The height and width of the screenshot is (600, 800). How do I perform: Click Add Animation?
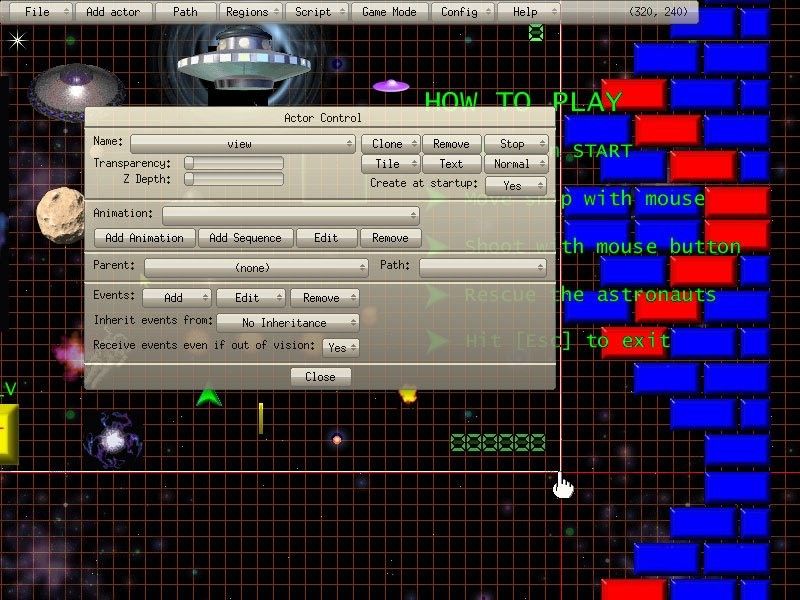coord(143,238)
